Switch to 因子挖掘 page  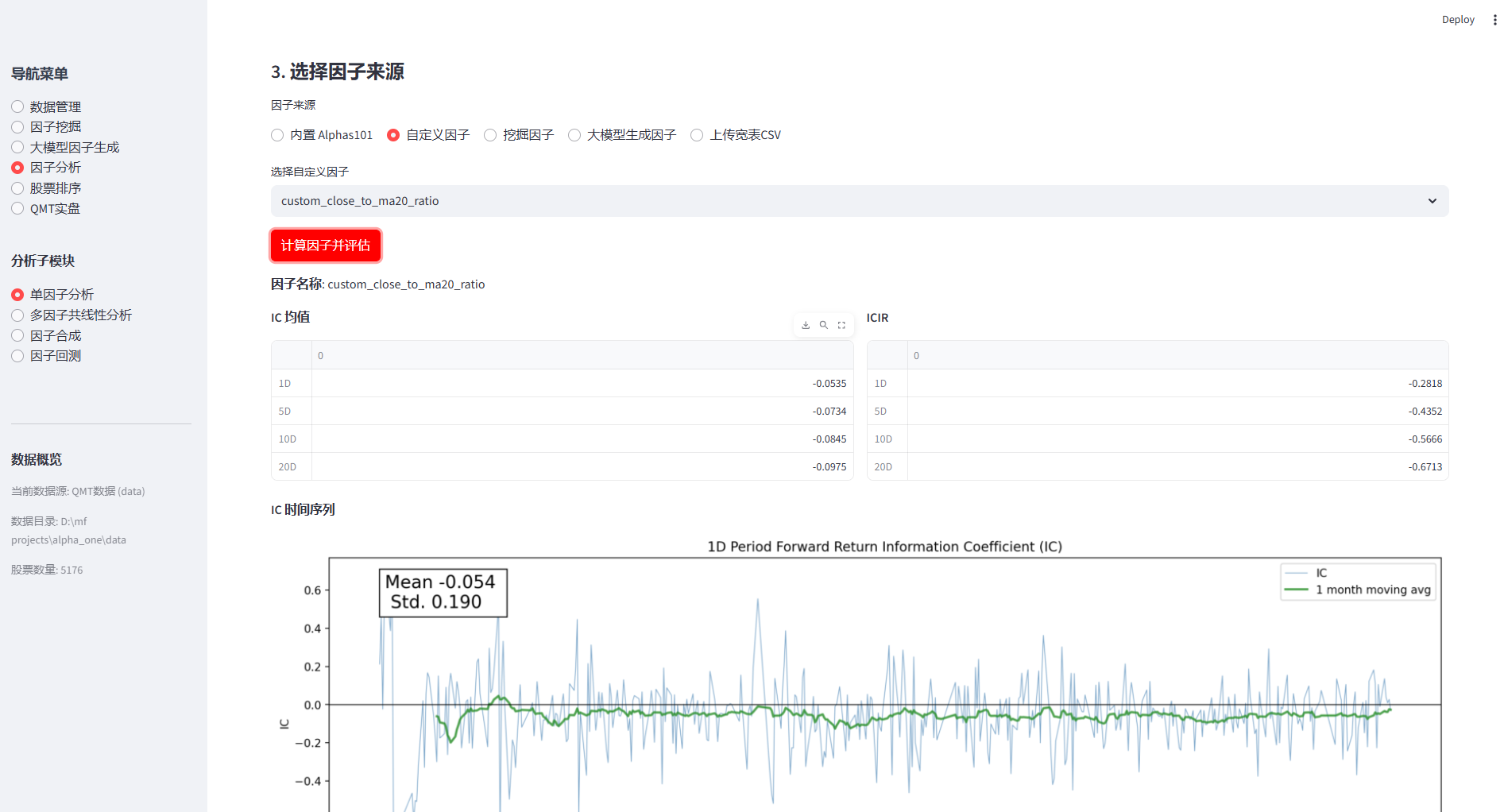point(17,127)
